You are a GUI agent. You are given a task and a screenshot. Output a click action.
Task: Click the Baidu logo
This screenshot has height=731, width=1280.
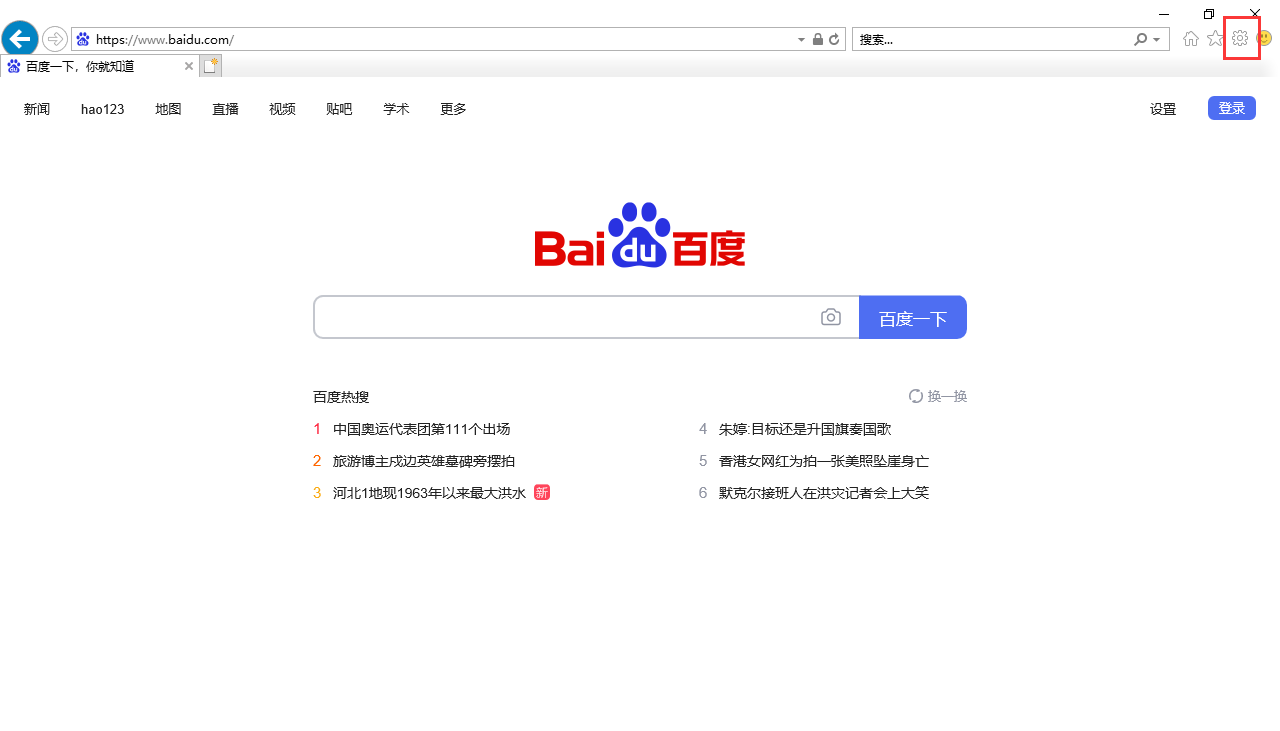[x=640, y=235]
